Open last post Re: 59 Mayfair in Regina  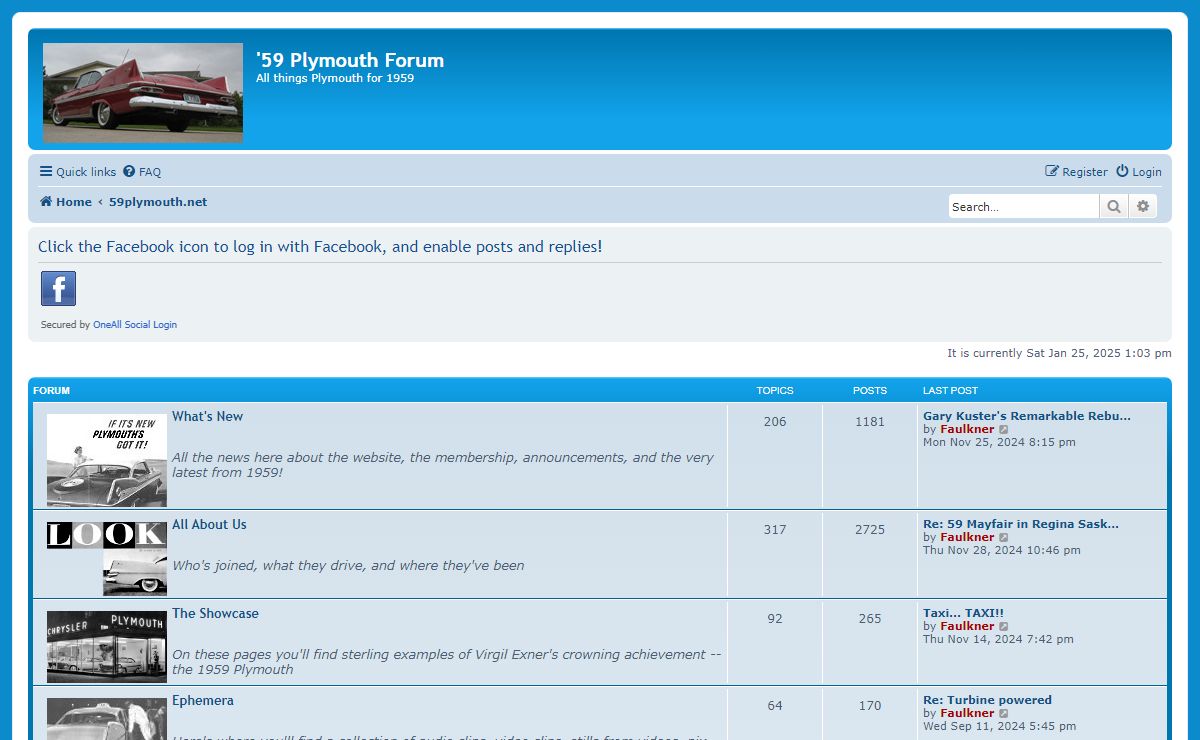click(x=1021, y=524)
